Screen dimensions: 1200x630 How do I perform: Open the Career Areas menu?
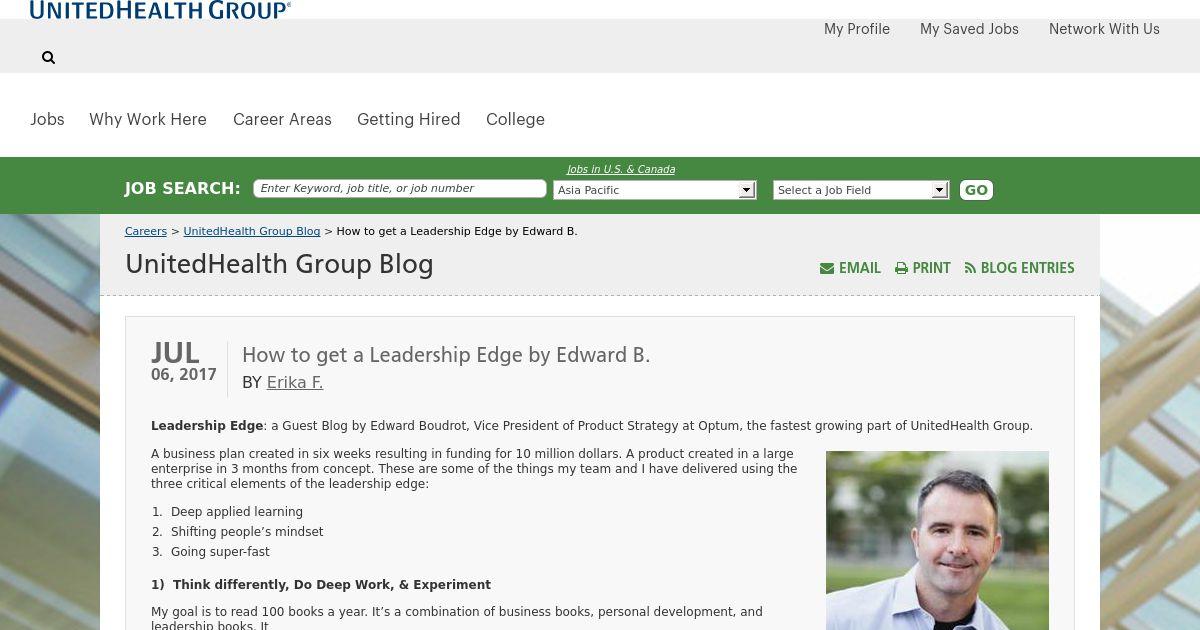point(282,119)
